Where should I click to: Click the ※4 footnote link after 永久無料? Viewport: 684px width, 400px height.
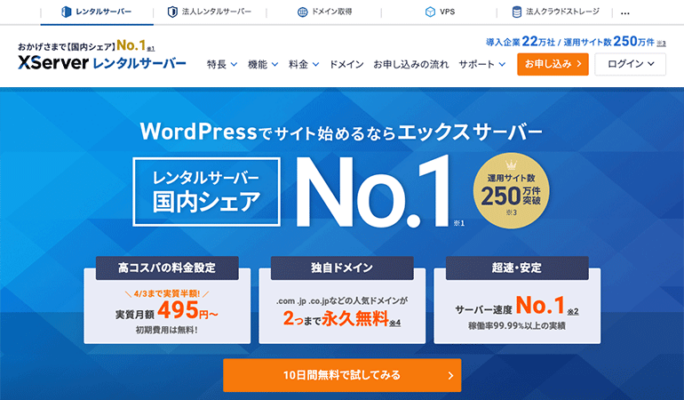click(x=395, y=323)
